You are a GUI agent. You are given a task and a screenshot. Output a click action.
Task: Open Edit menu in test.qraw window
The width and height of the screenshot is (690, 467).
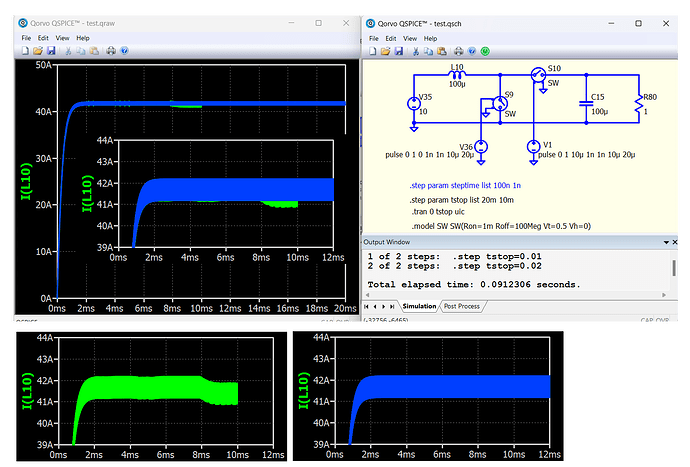coord(43,38)
